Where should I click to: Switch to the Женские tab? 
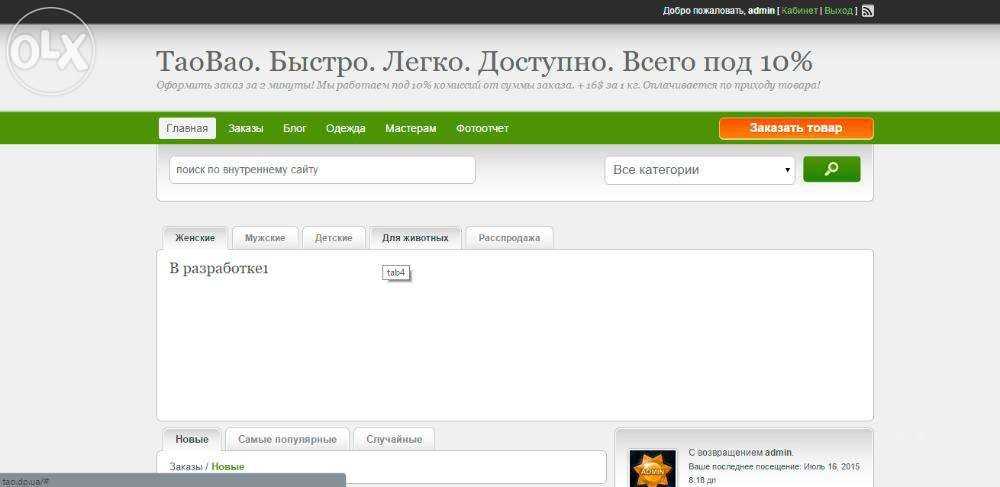(195, 238)
